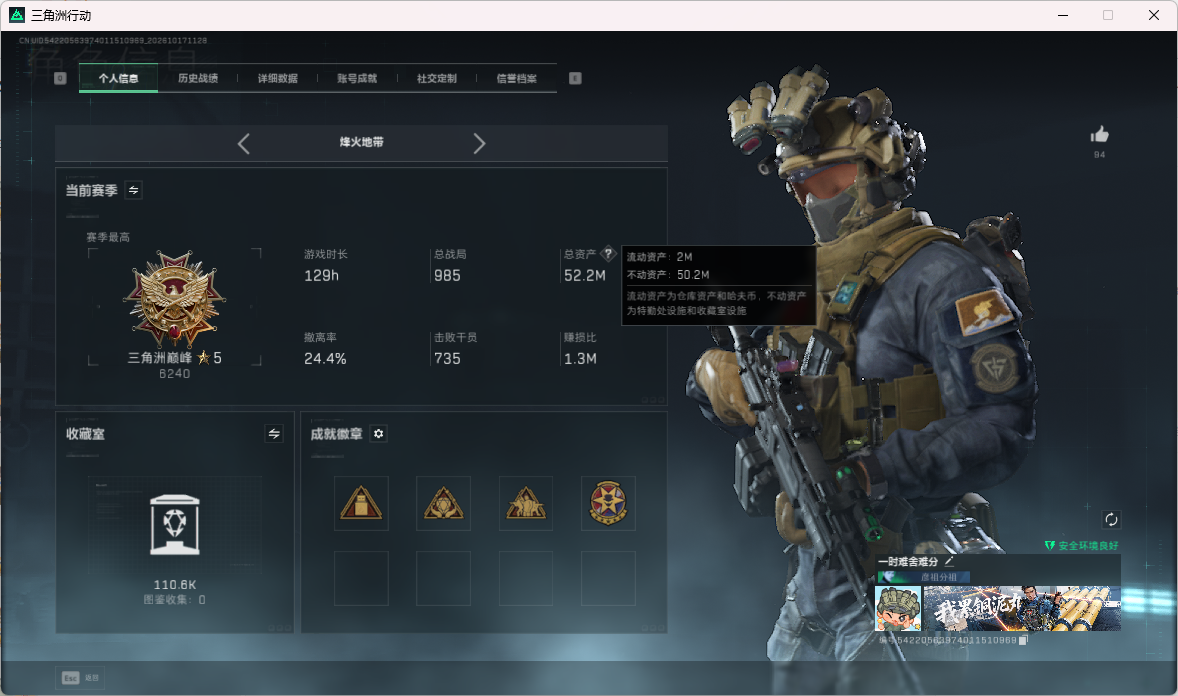Select the triangle gem-in-hands achievement badge
The width and height of the screenshot is (1178, 696).
pyautogui.click(x=443, y=503)
